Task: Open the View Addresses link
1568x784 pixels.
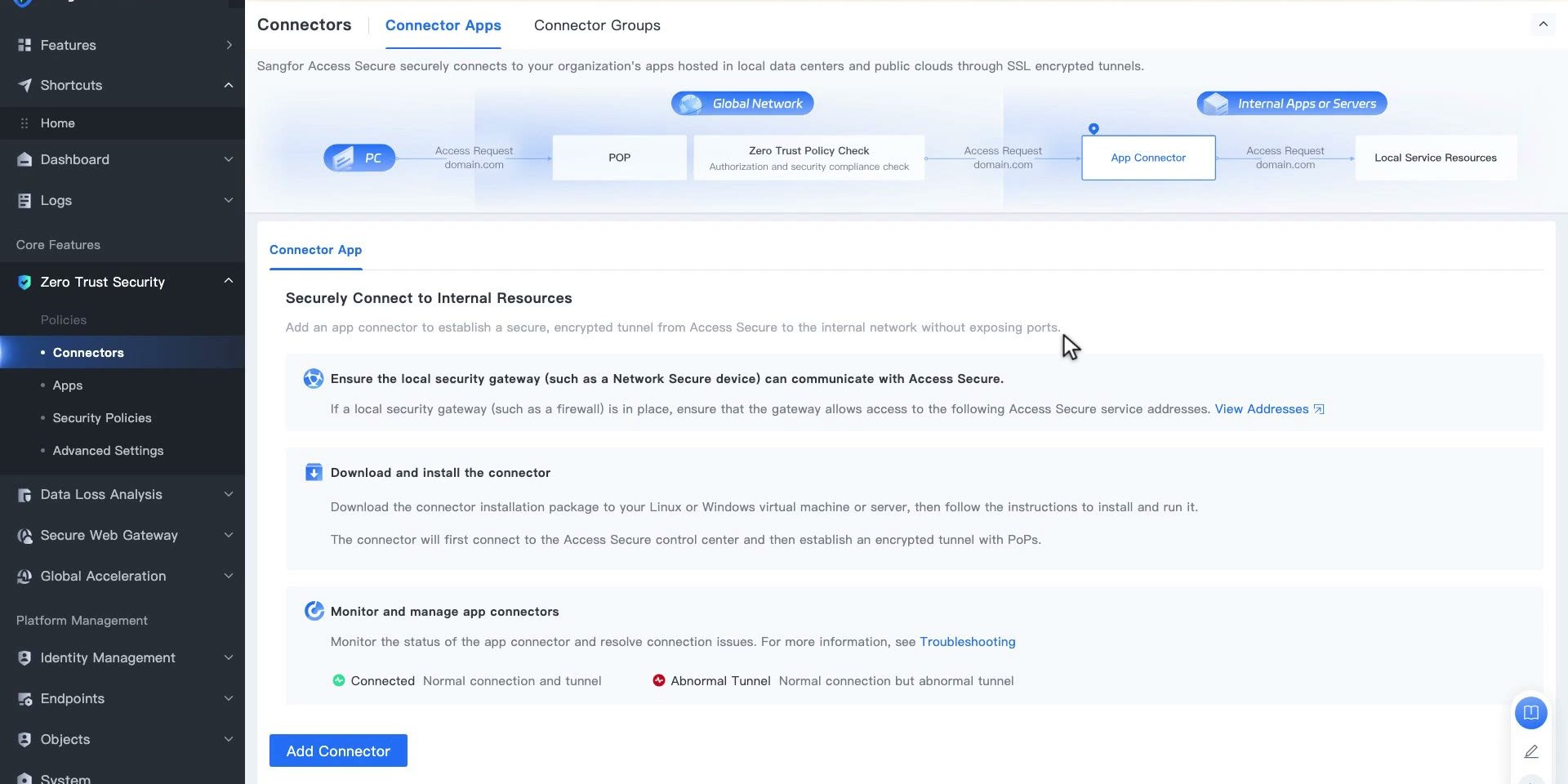Action: 1261,409
